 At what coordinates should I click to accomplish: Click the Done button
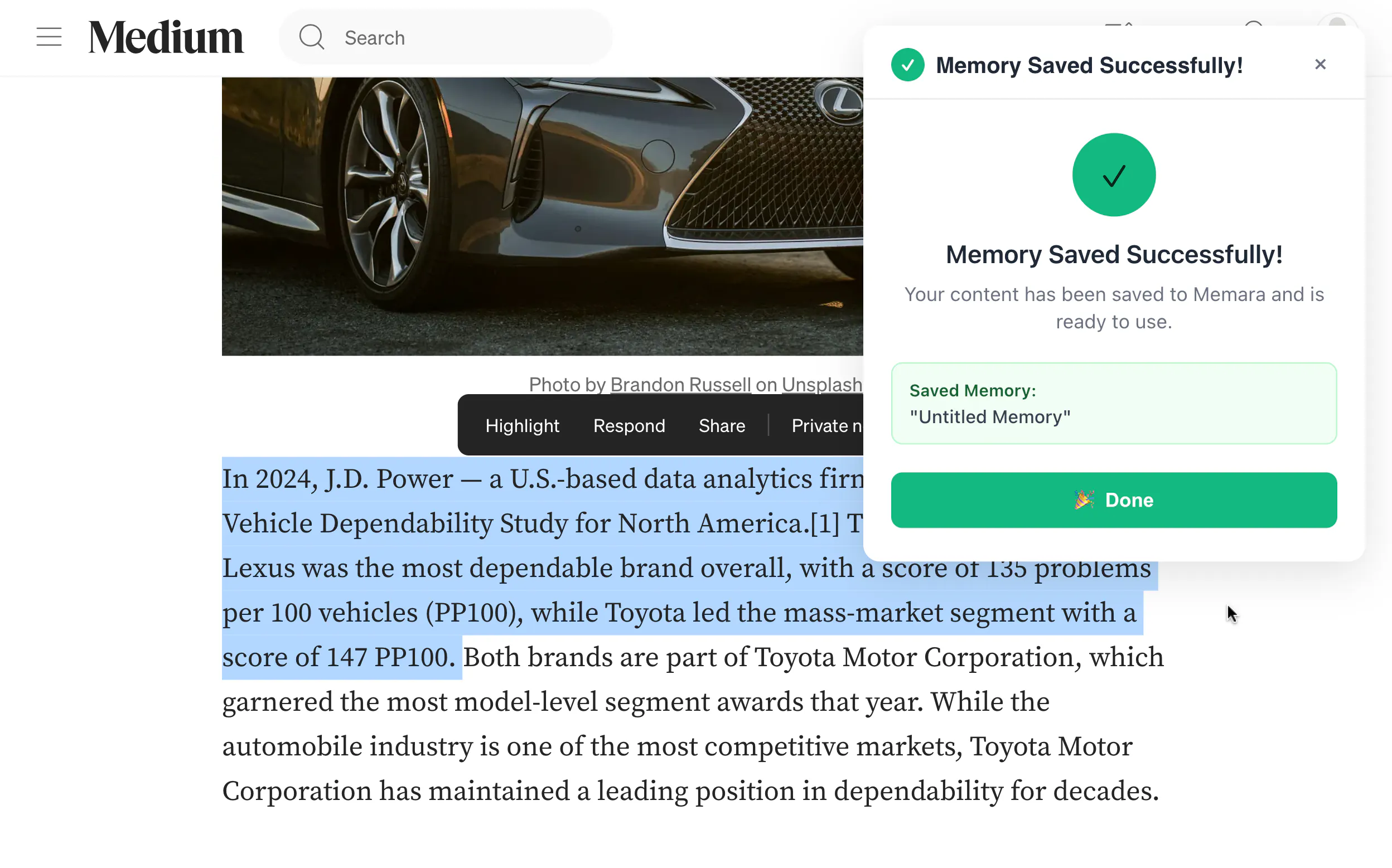click(x=1114, y=500)
